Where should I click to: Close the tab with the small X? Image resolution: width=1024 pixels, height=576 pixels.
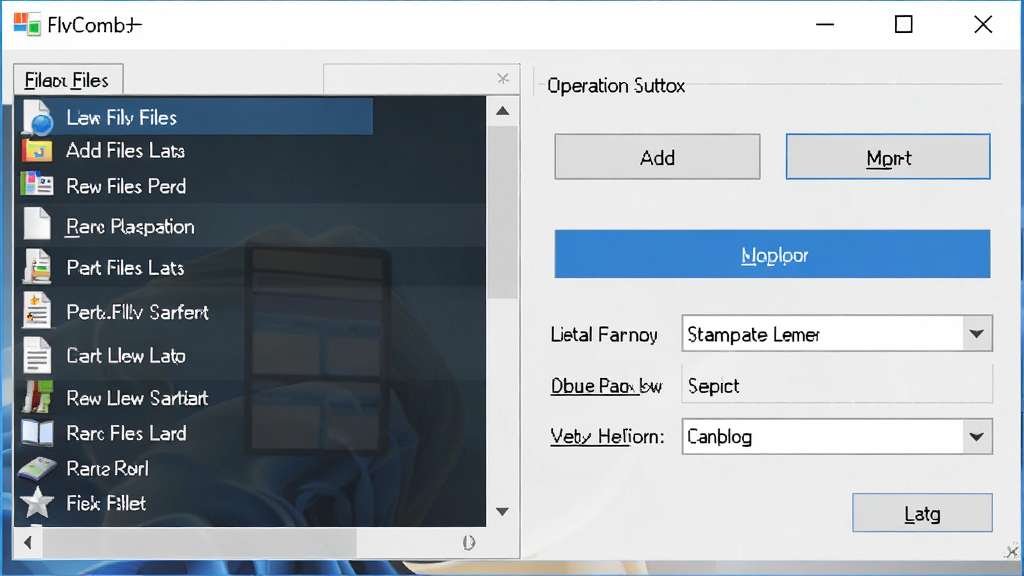click(503, 78)
